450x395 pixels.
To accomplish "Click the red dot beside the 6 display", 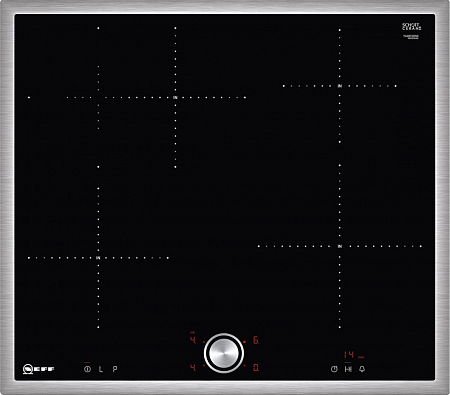I will click(x=245, y=342).
